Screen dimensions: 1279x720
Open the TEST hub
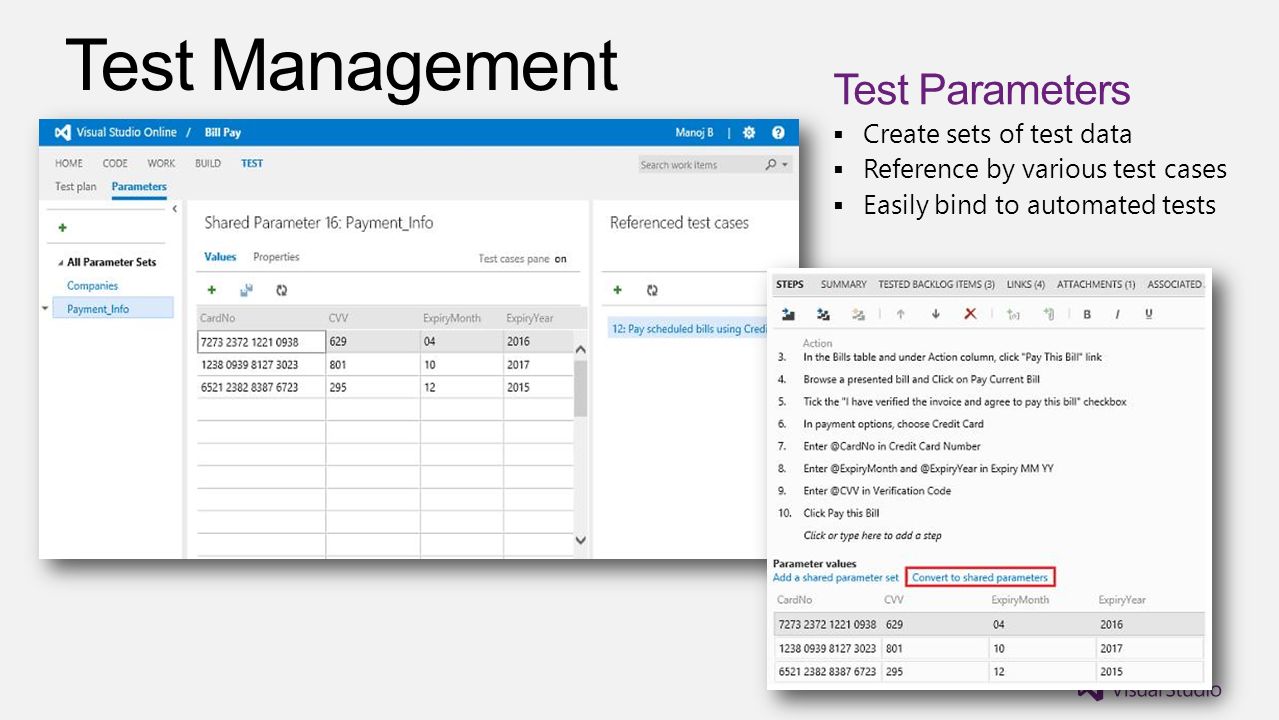[252, 163]
